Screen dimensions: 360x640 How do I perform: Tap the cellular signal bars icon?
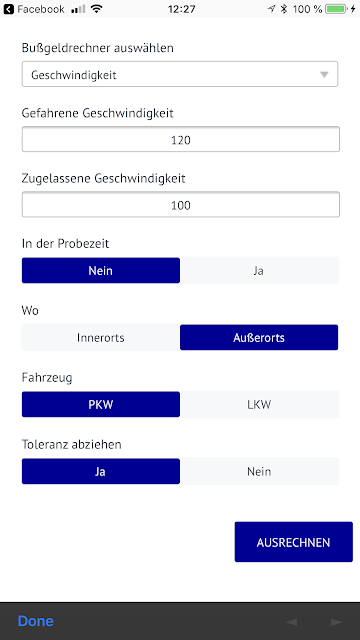[78, 9]
